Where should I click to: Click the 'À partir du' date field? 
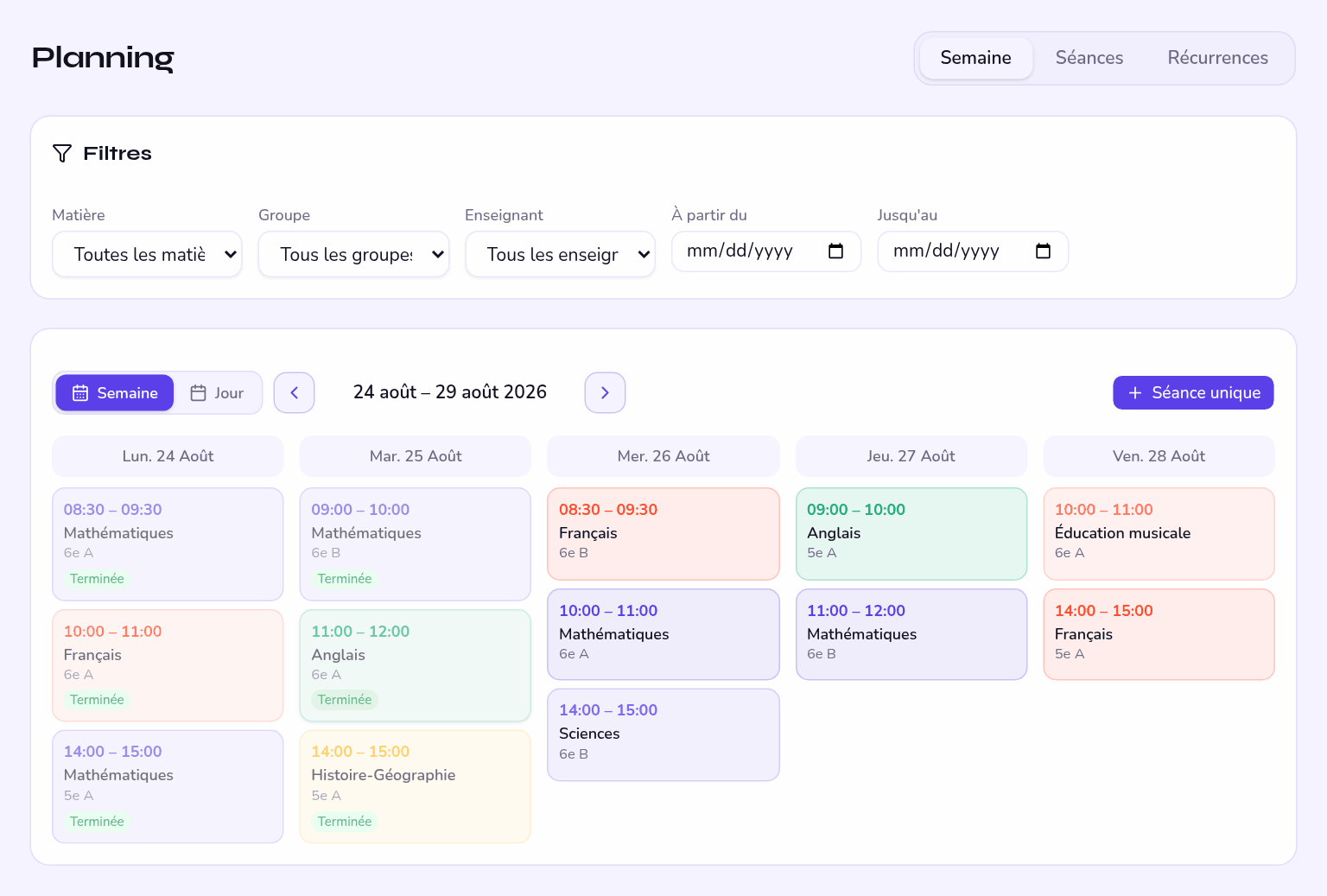pos(766,251)
